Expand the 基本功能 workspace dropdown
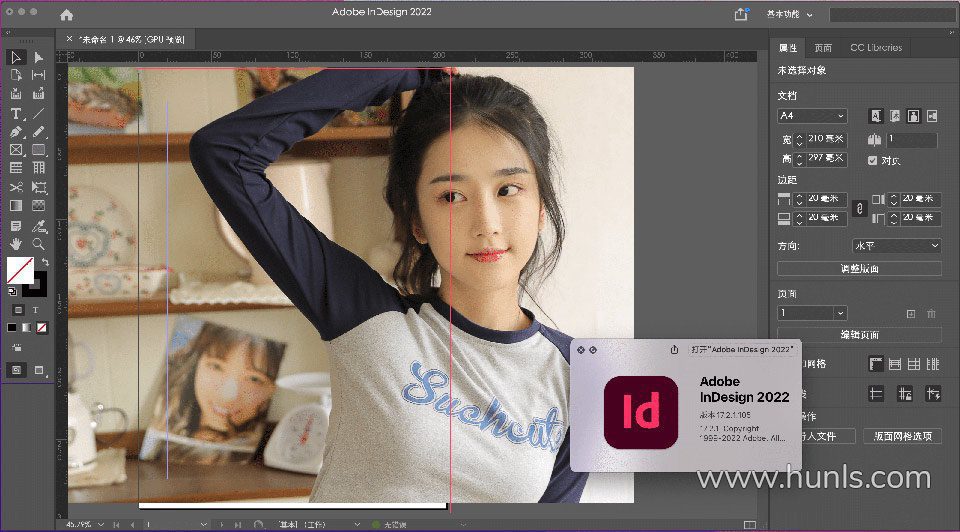This screenshot has width=960, height=532. coord(790,15)
